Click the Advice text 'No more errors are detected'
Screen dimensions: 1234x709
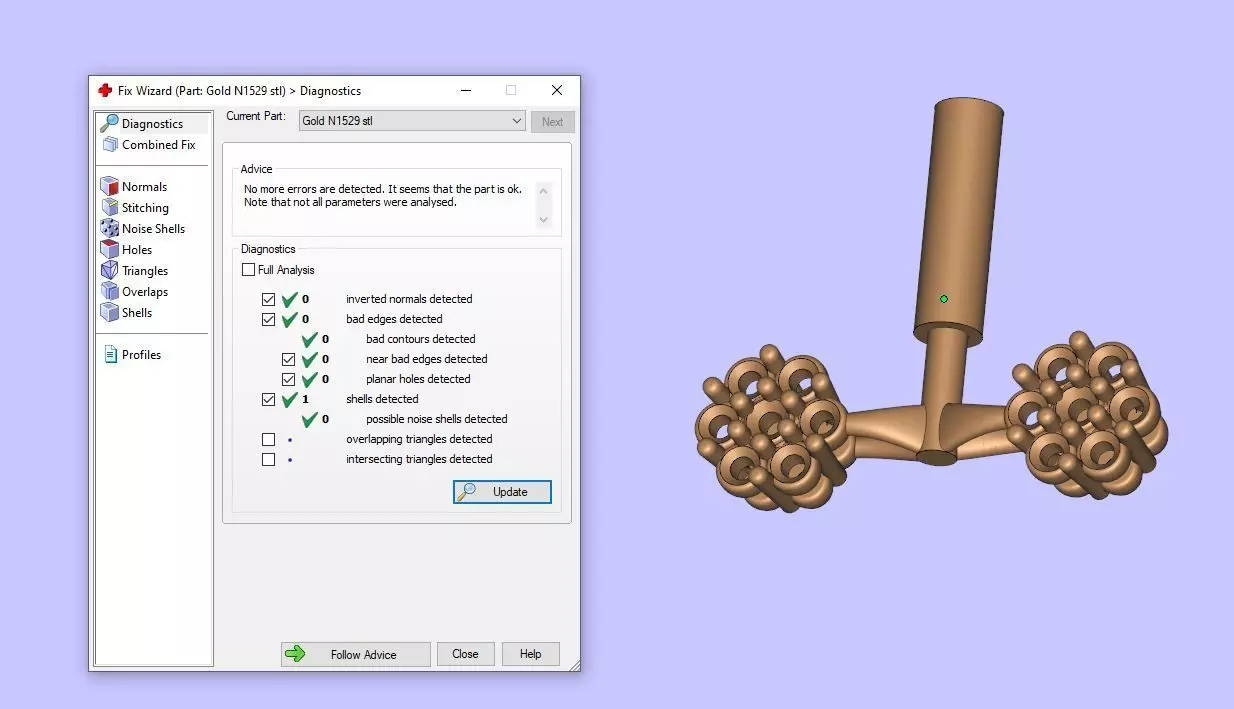pos(313,189)
